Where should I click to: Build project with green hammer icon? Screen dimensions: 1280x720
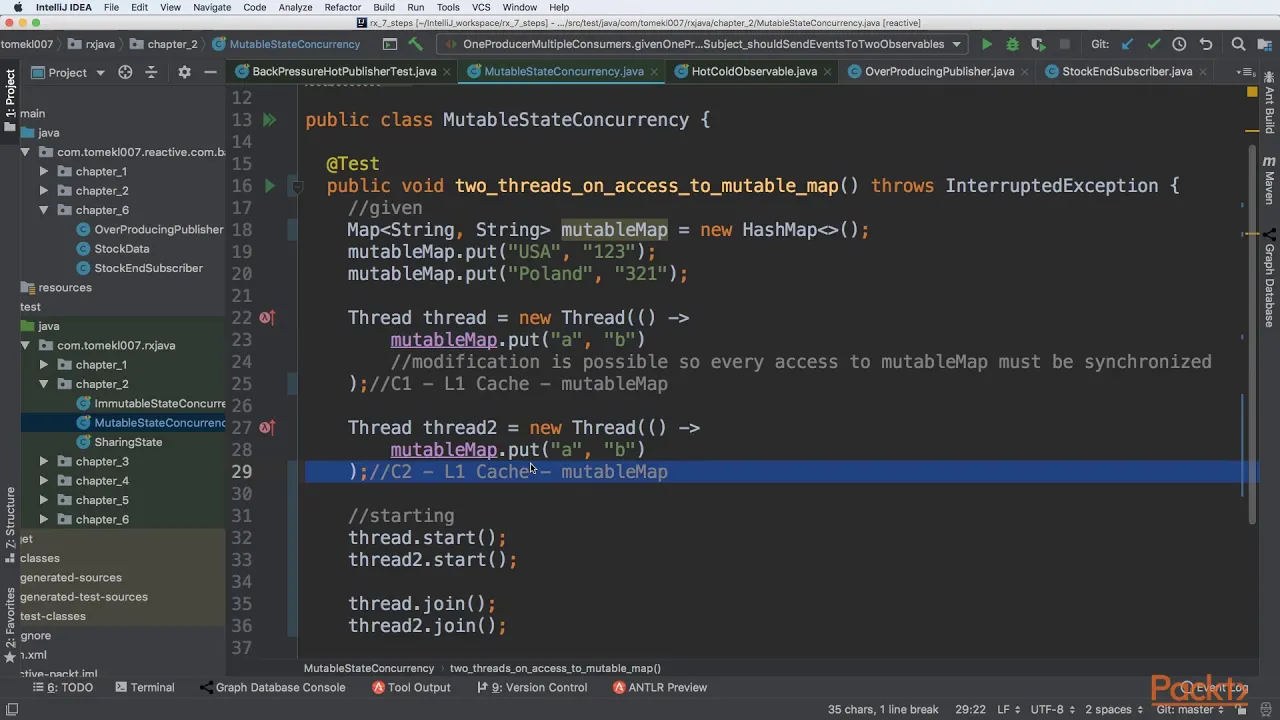416,44
